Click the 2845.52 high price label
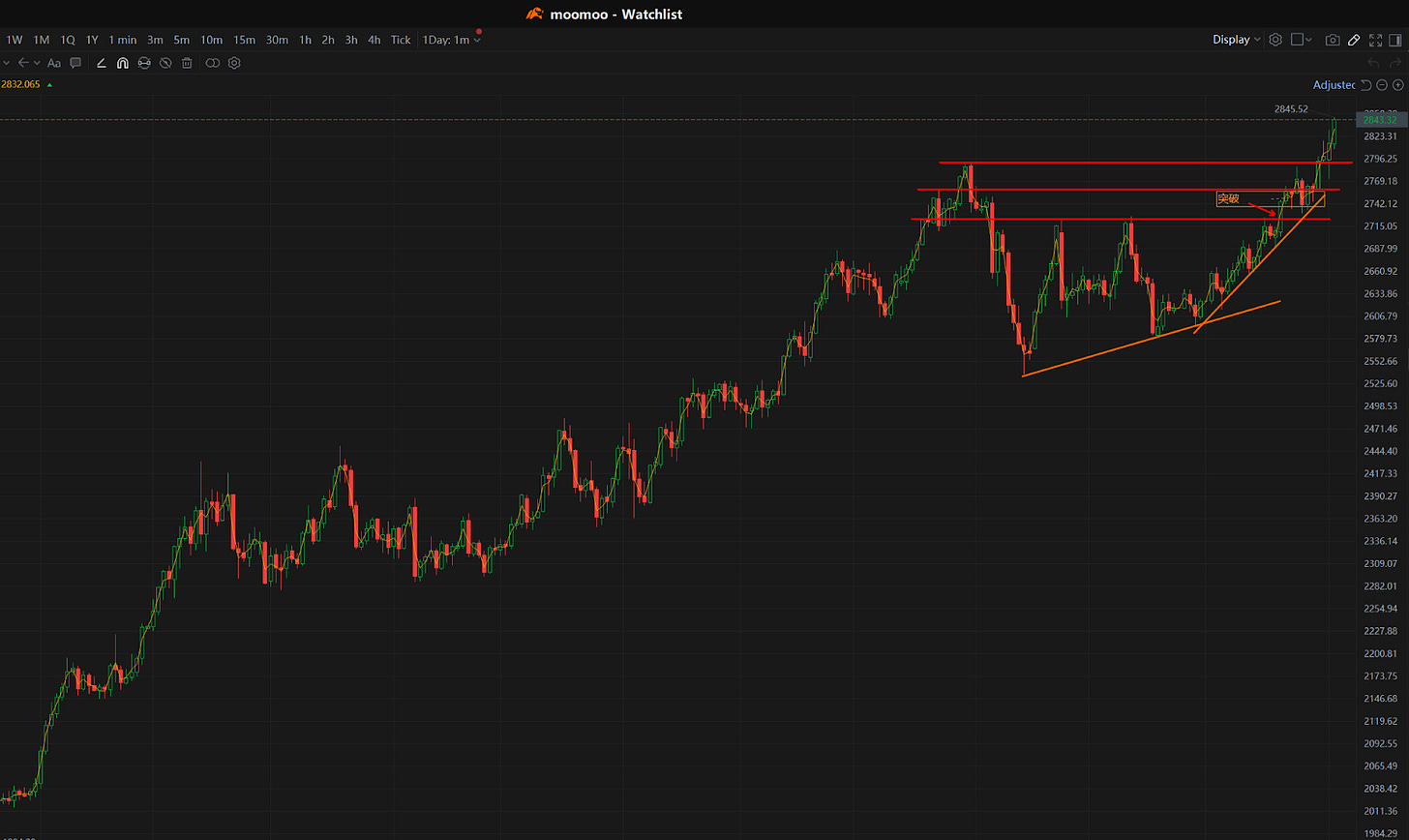The height and width of the screenshot is (840, 1409). (1291, 109)
